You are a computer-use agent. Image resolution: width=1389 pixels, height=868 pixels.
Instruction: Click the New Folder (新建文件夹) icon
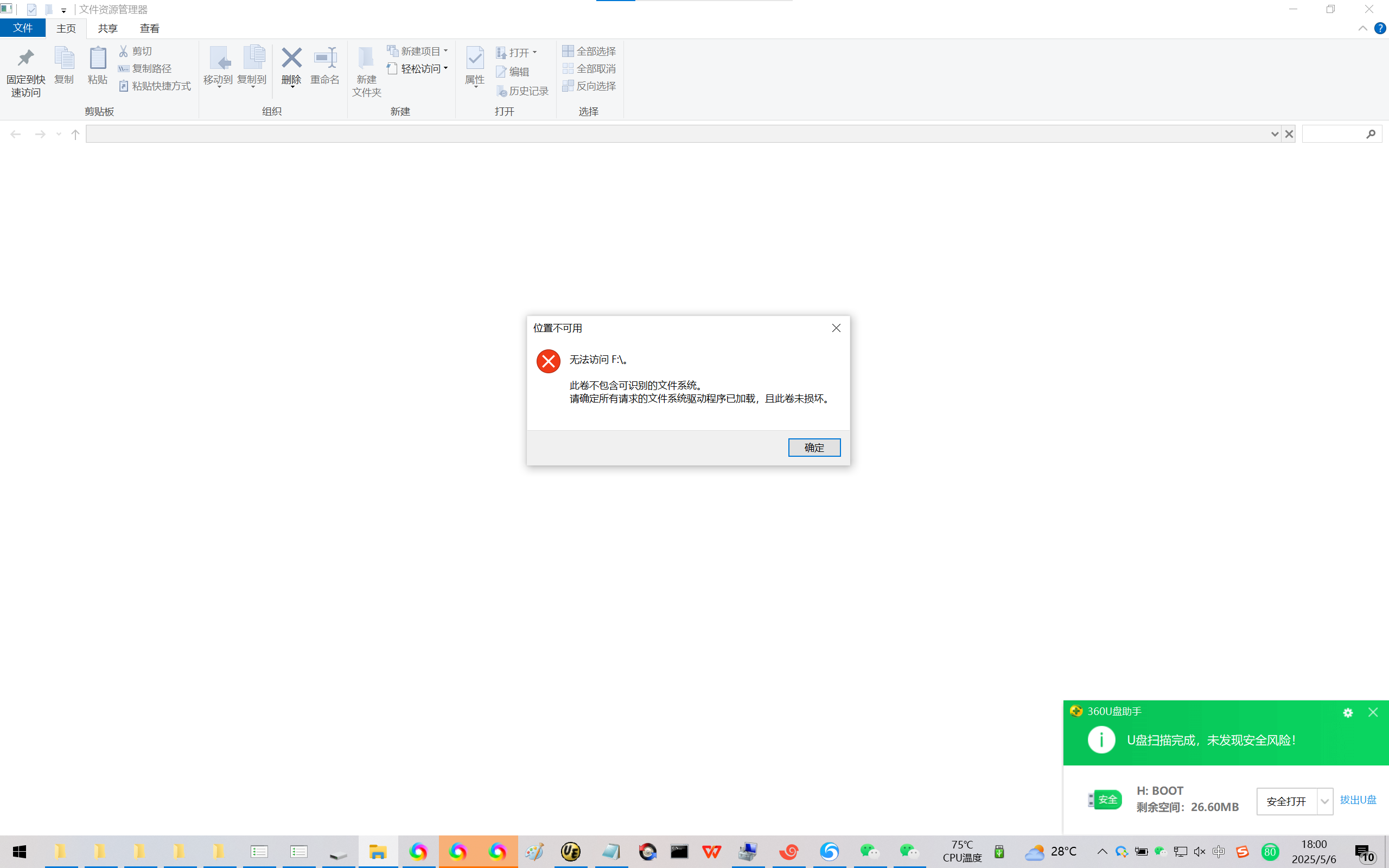[x=366, y=59]
